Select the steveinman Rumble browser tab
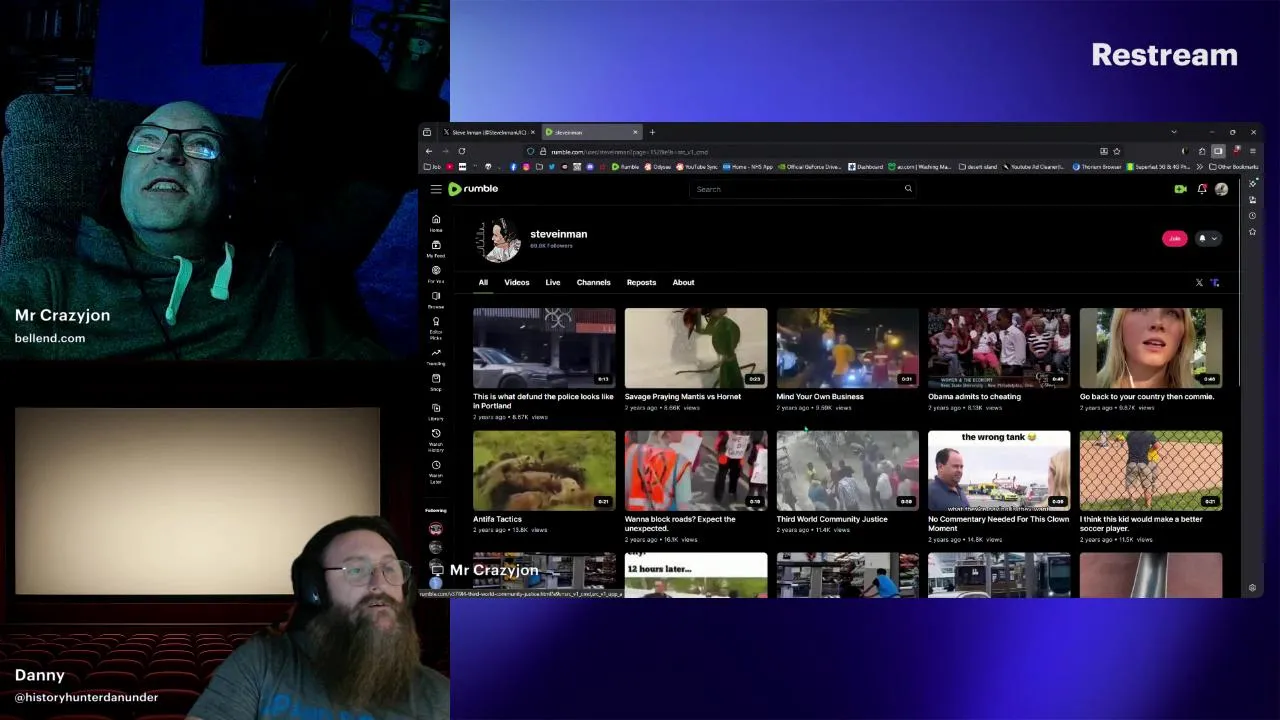1280x720 pixels. [x=592, y=132]
